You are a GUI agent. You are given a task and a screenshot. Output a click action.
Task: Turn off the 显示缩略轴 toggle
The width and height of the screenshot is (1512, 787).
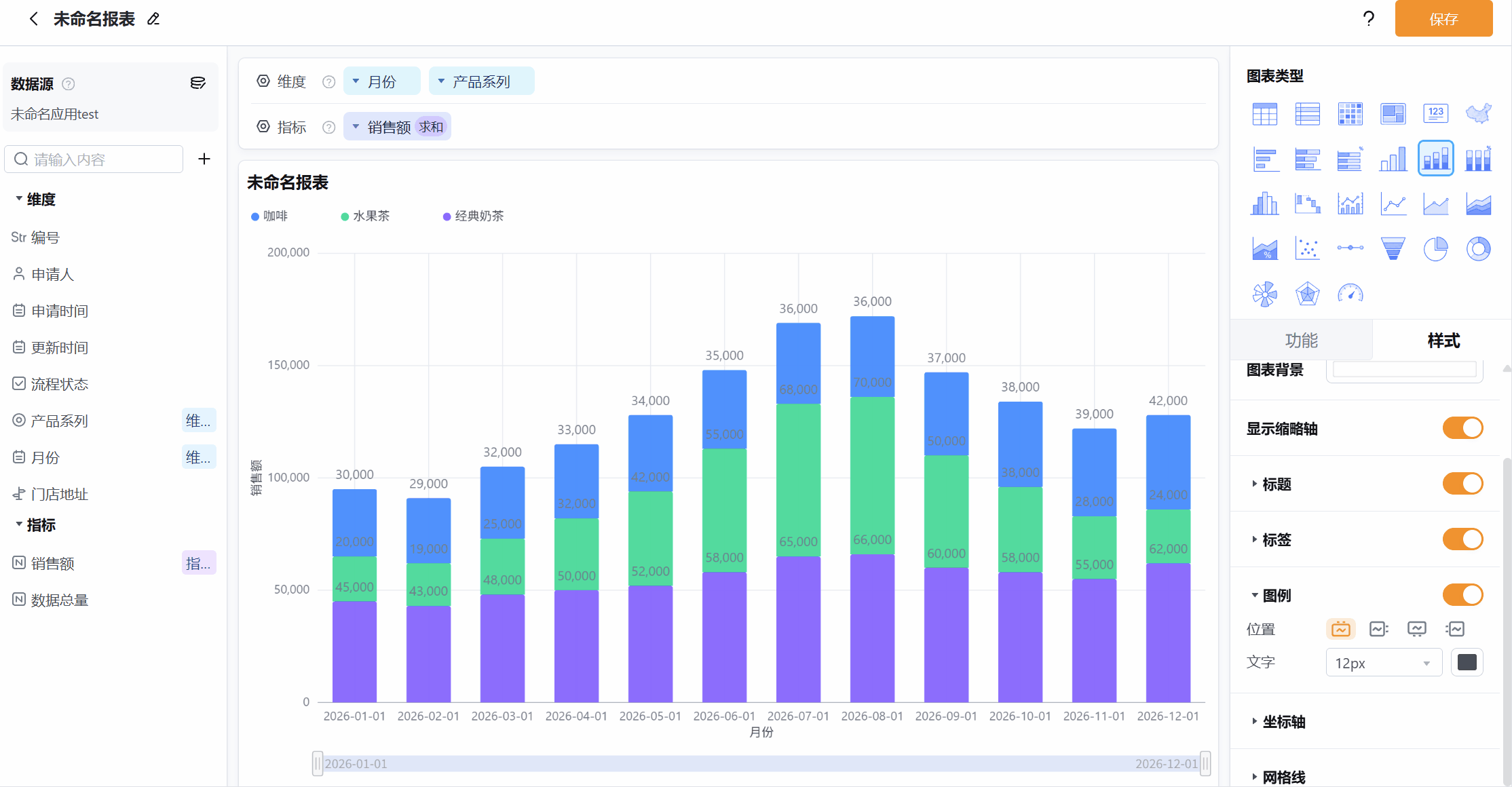coord(1462,428)
